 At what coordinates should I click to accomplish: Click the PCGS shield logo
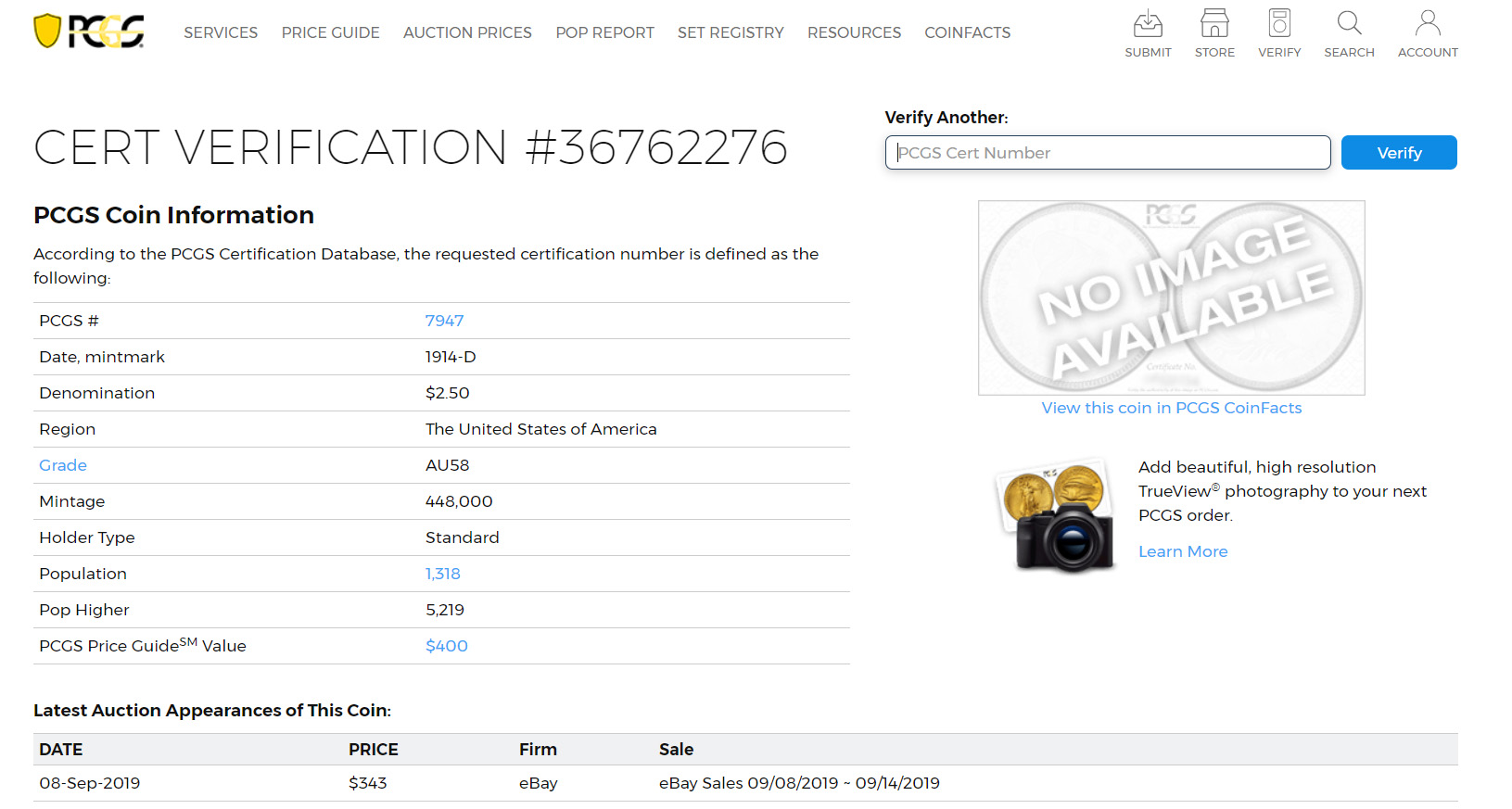pyautogui.click(x=89, y=32)
